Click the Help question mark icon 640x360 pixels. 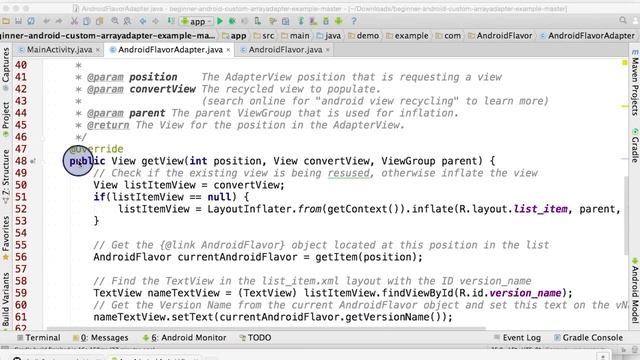[x=354, y=21]
